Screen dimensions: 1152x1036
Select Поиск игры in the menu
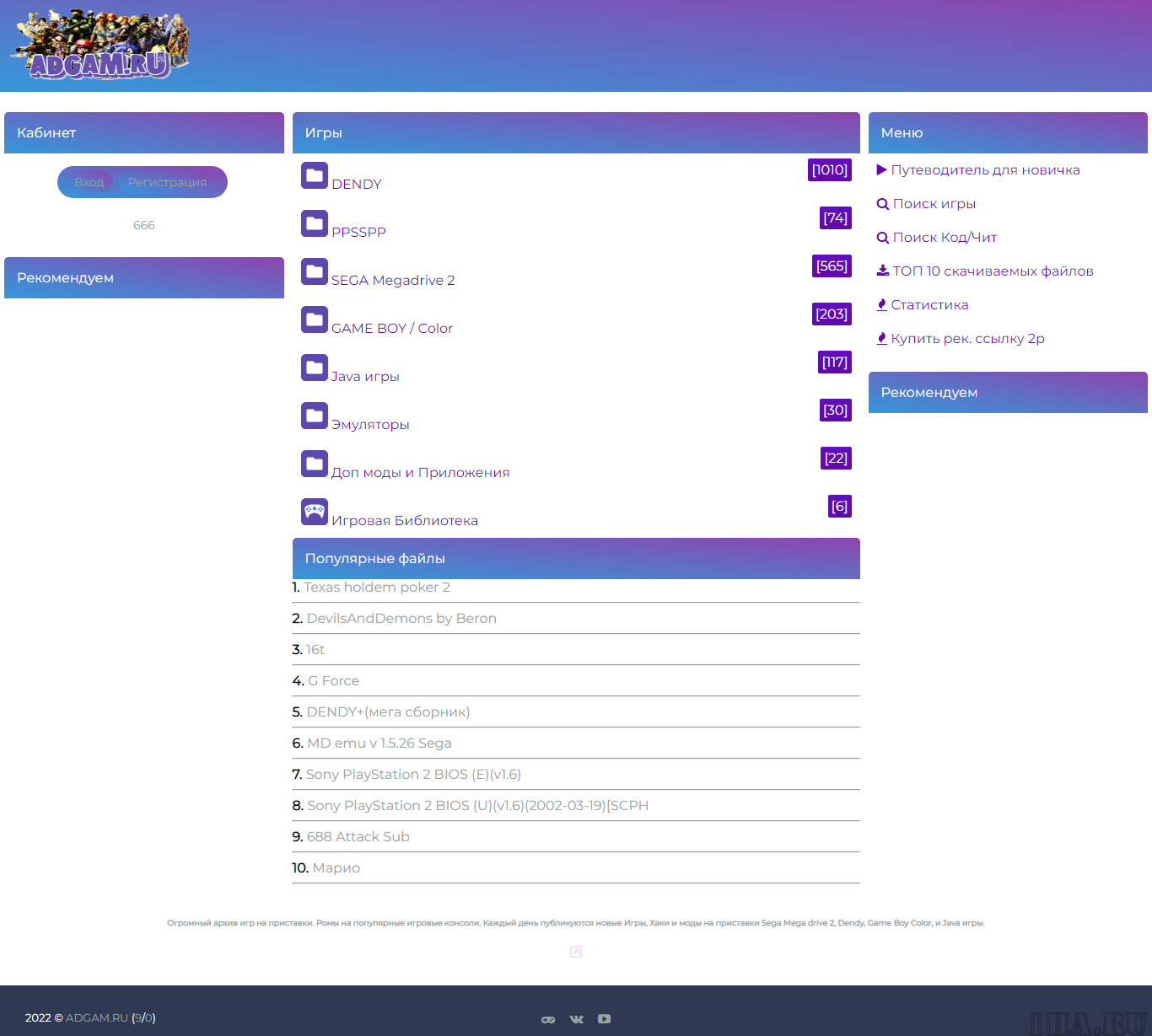[934, 204]
